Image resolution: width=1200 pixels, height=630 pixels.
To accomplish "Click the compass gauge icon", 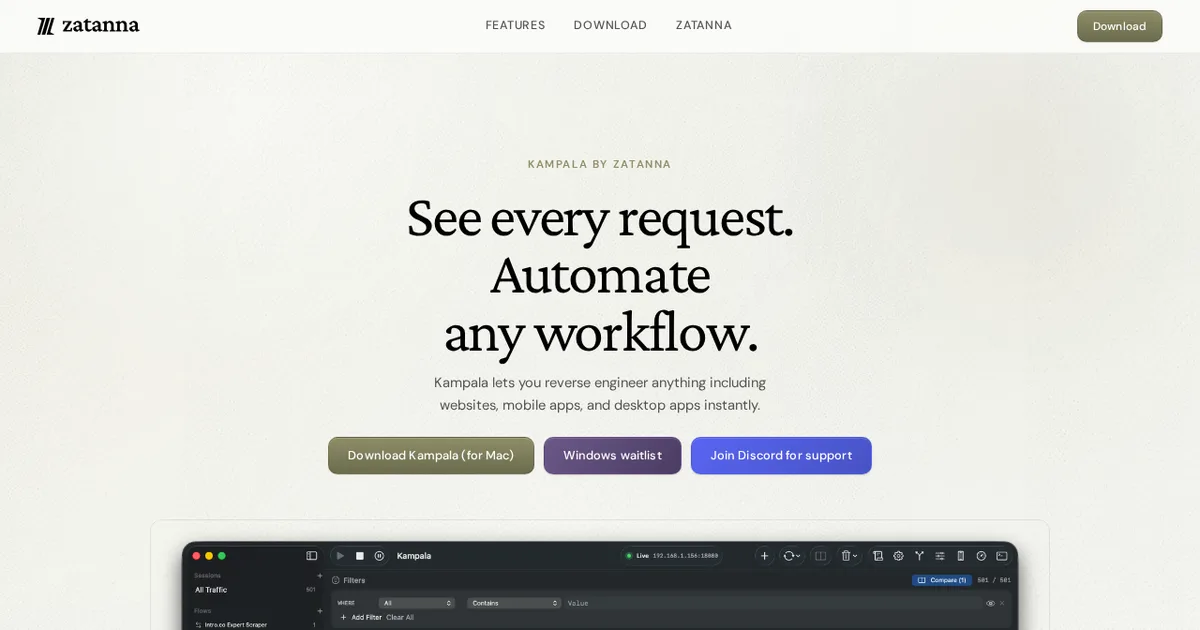I will (981, 556).
